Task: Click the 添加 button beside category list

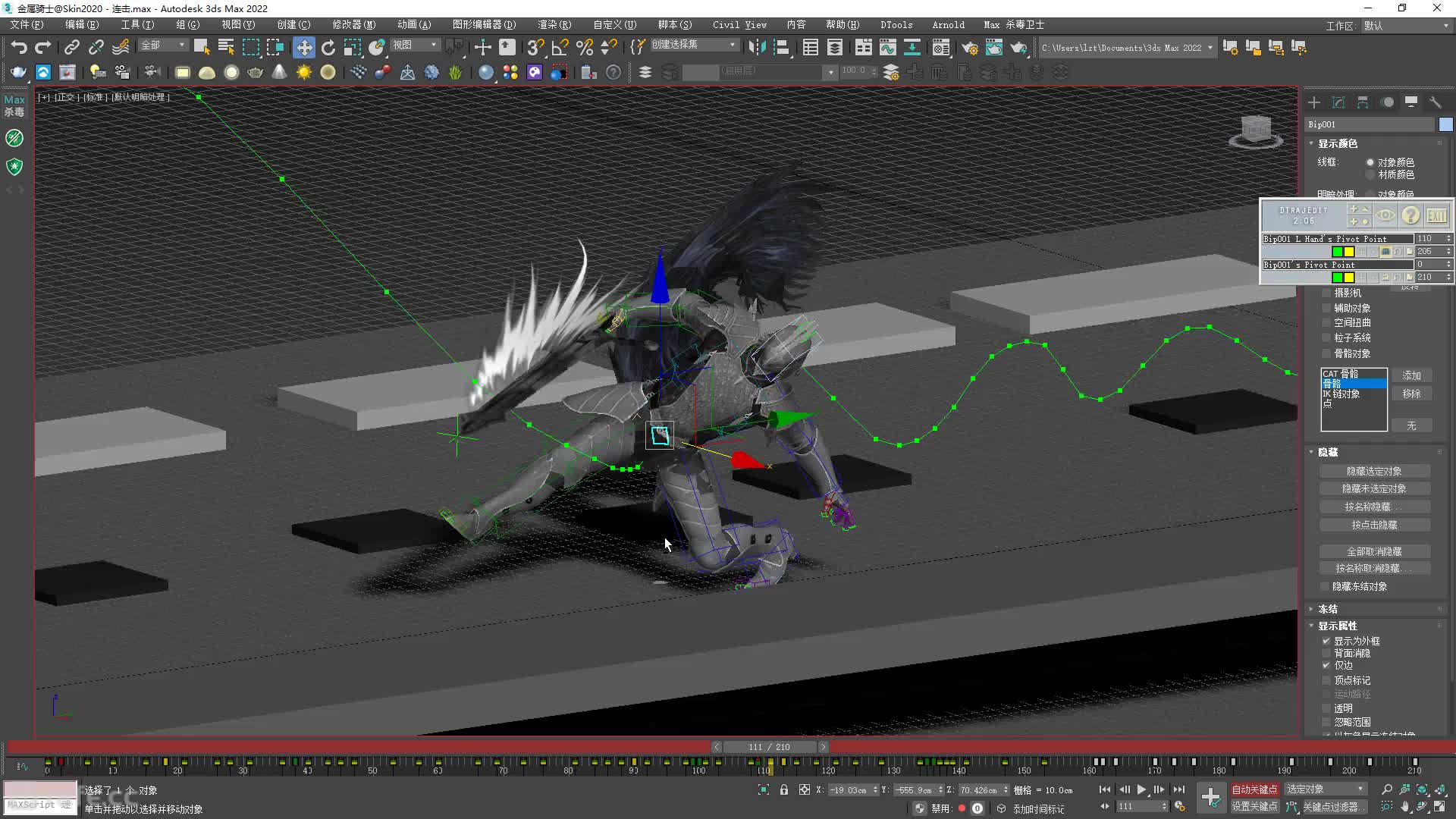Action: tap(1411, 375)
